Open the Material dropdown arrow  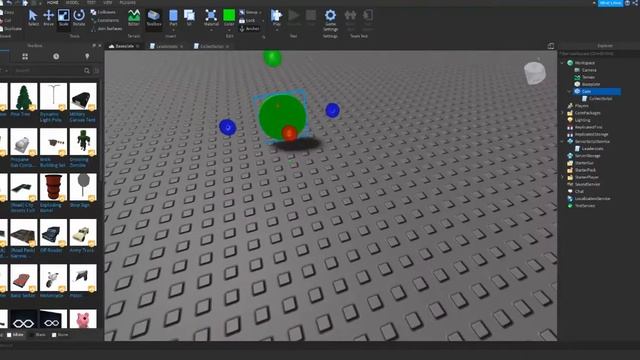(211, 29)
